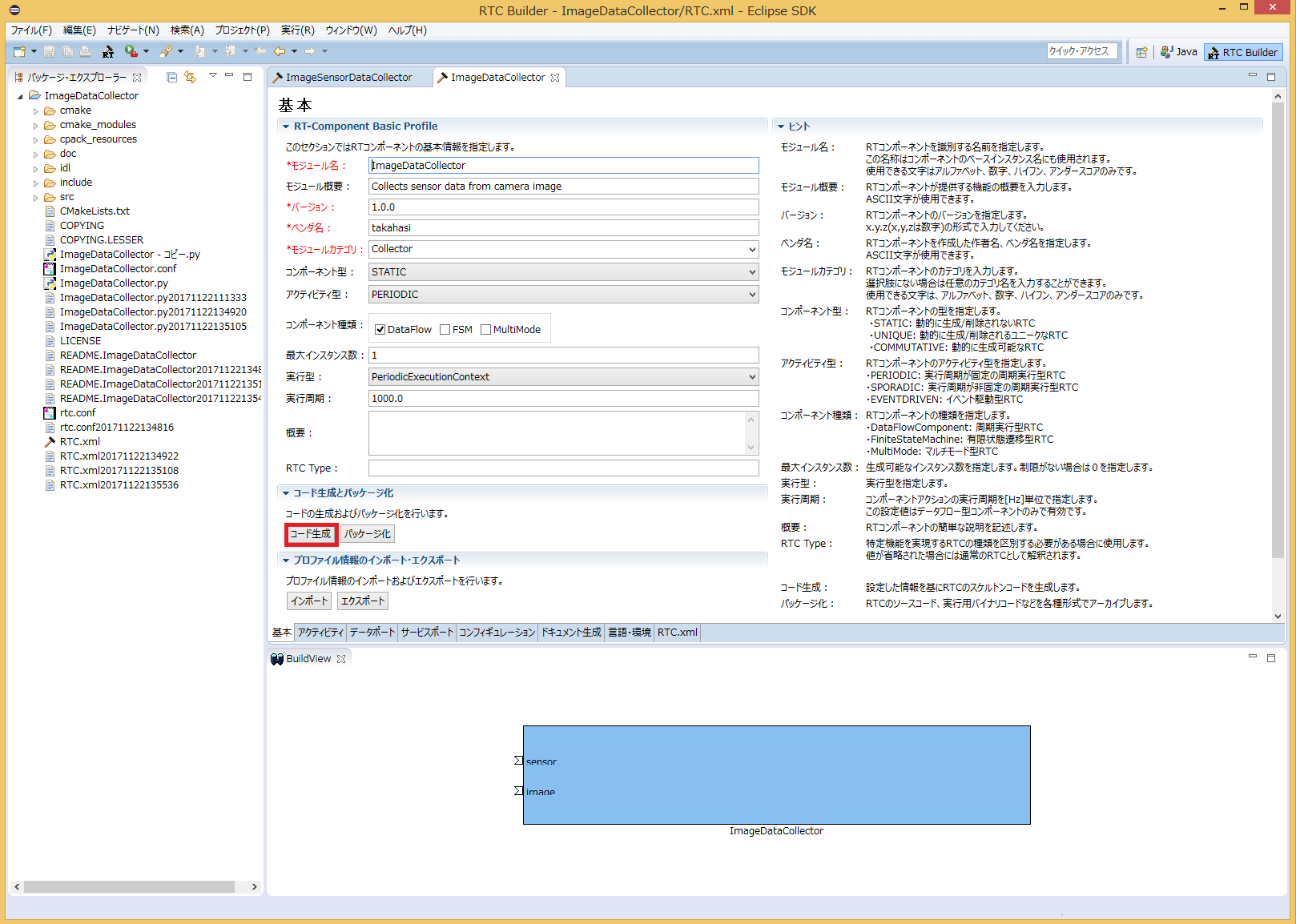Open the PeriodicExecutionContext dropdown
Screen dimensions: 1296x924
[564, 377]
